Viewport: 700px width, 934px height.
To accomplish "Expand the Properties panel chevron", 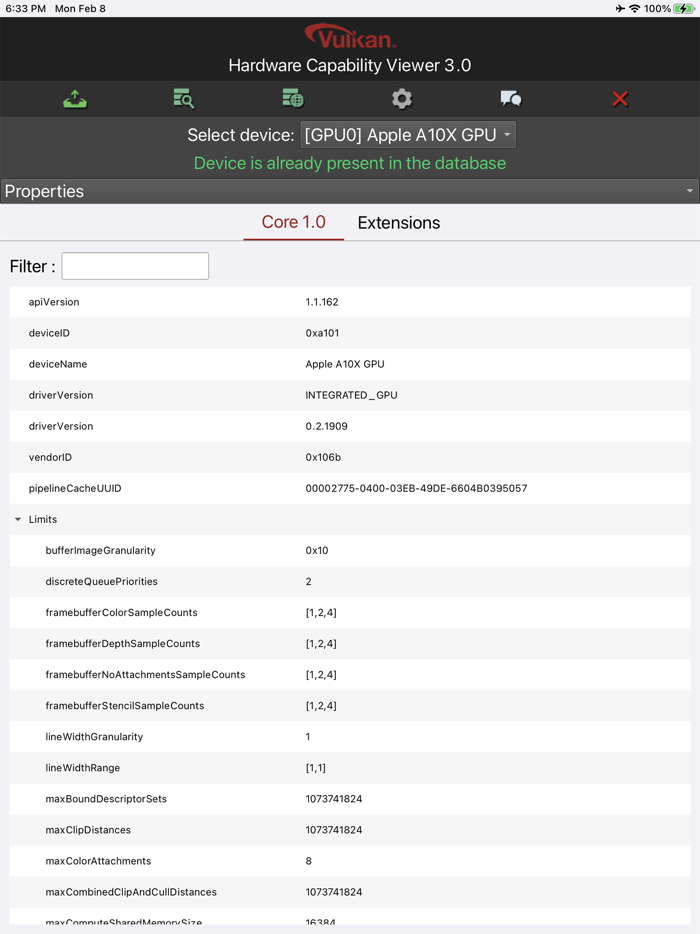I will click(688, 190).
